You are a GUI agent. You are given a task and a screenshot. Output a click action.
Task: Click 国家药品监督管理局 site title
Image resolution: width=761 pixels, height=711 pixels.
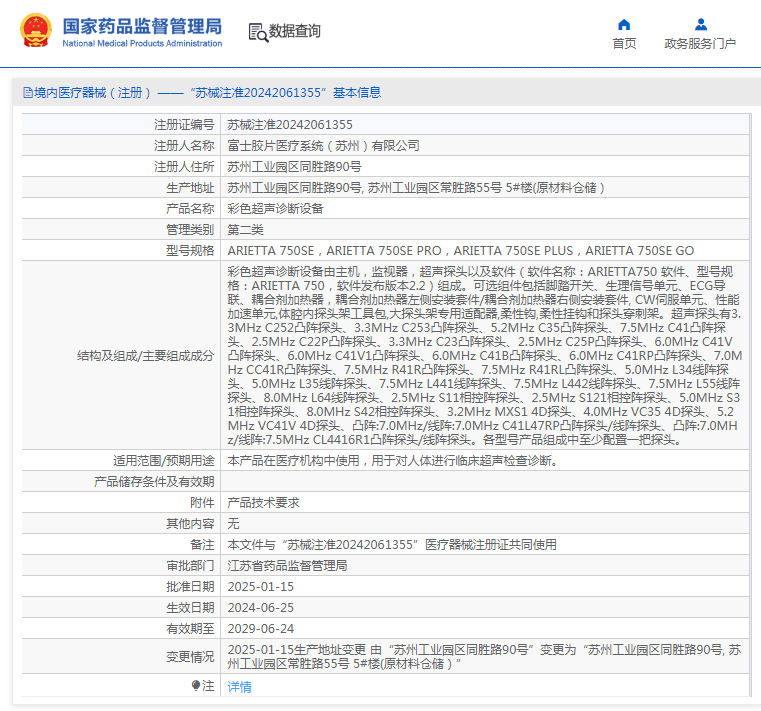[x=142, y=26]
